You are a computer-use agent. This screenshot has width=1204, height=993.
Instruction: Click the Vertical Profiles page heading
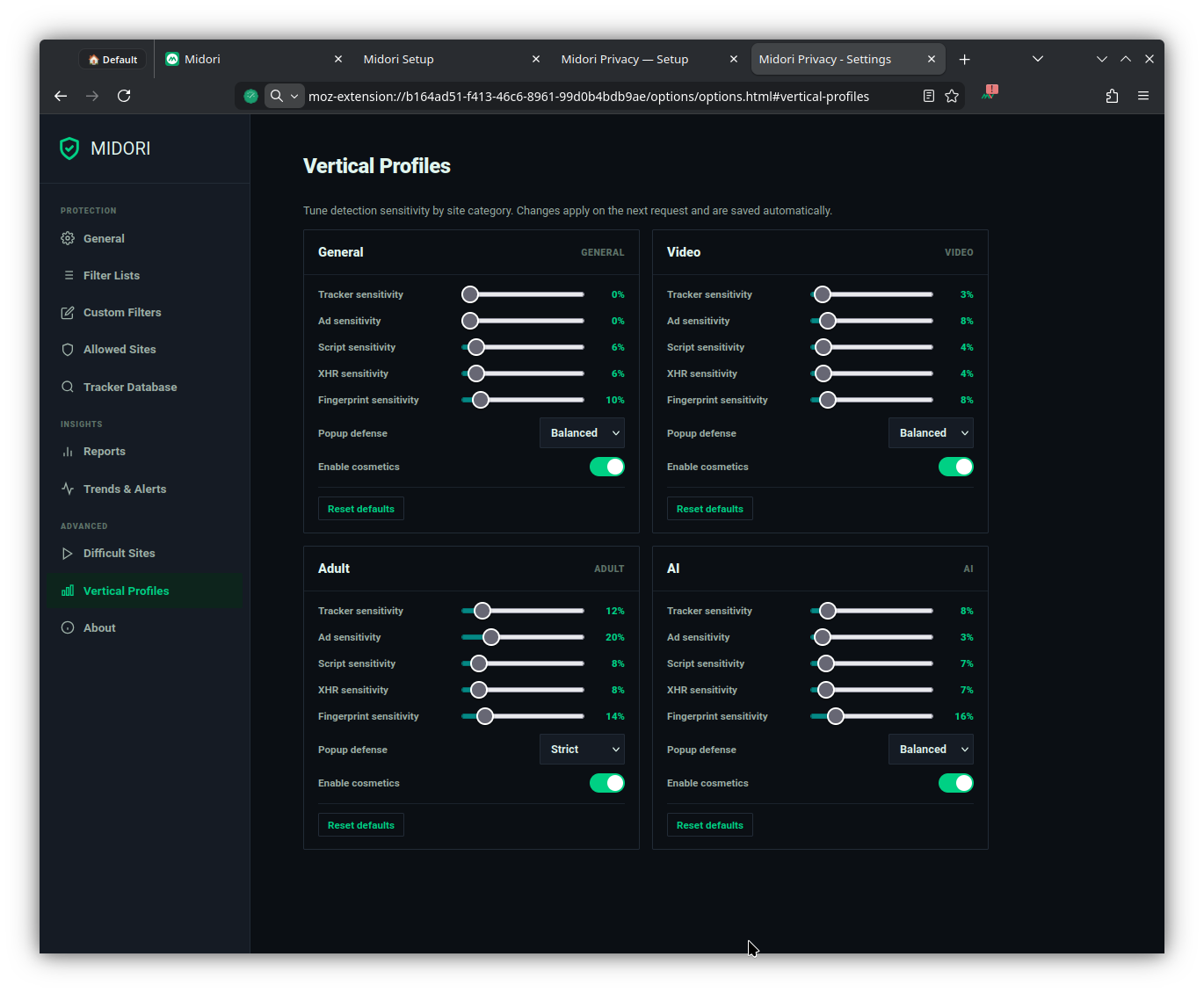coord(377,166)
